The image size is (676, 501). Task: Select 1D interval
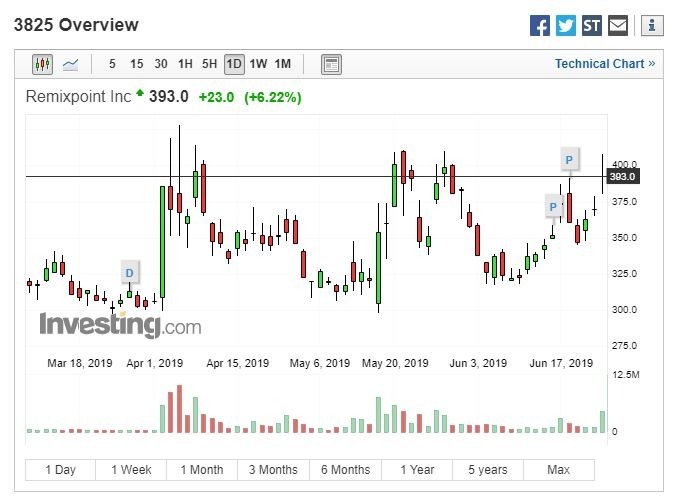pyautogui.click(x=234, y=64)
